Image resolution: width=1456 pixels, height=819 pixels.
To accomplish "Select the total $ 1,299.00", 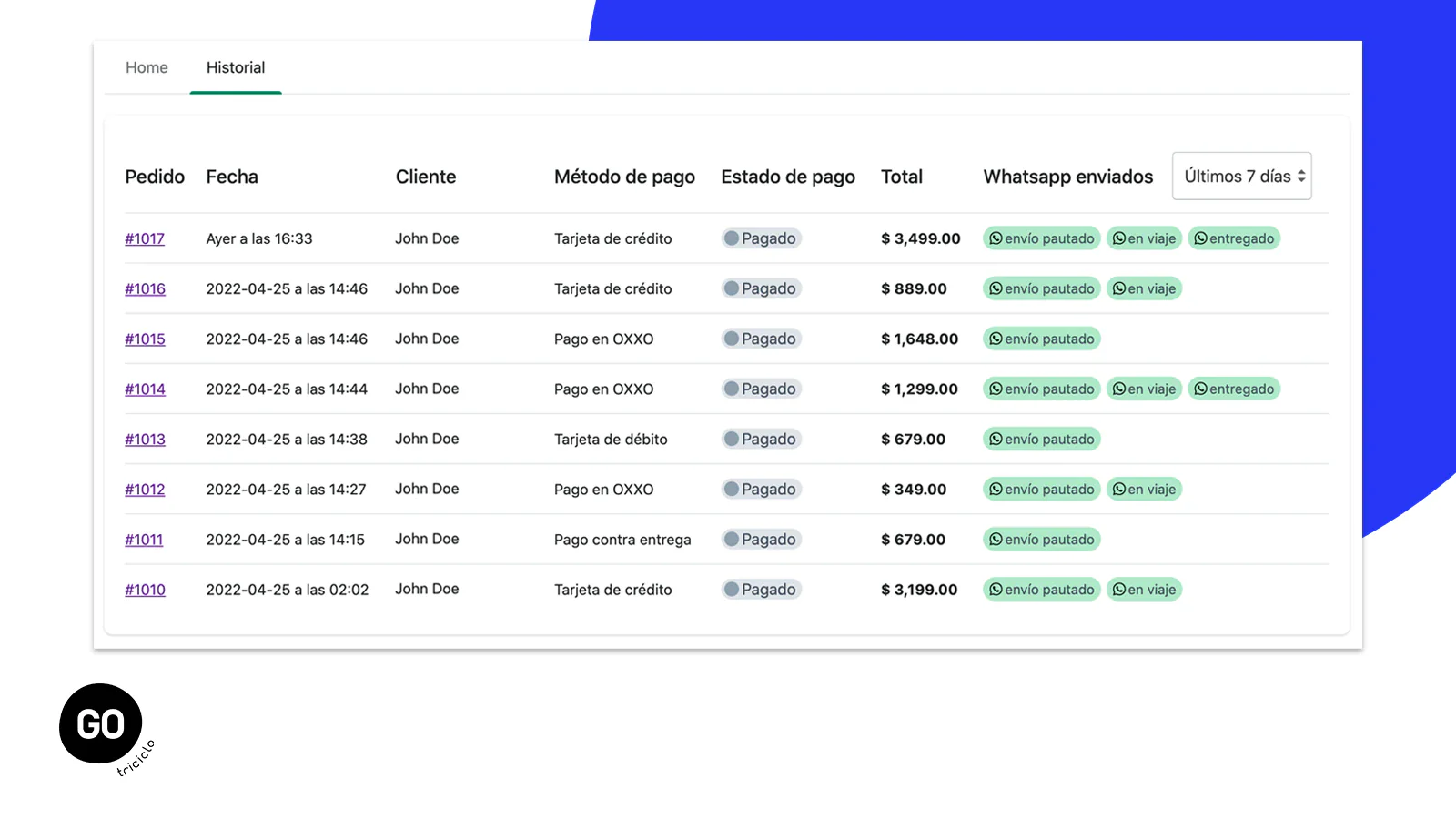I will coord(920,389).
